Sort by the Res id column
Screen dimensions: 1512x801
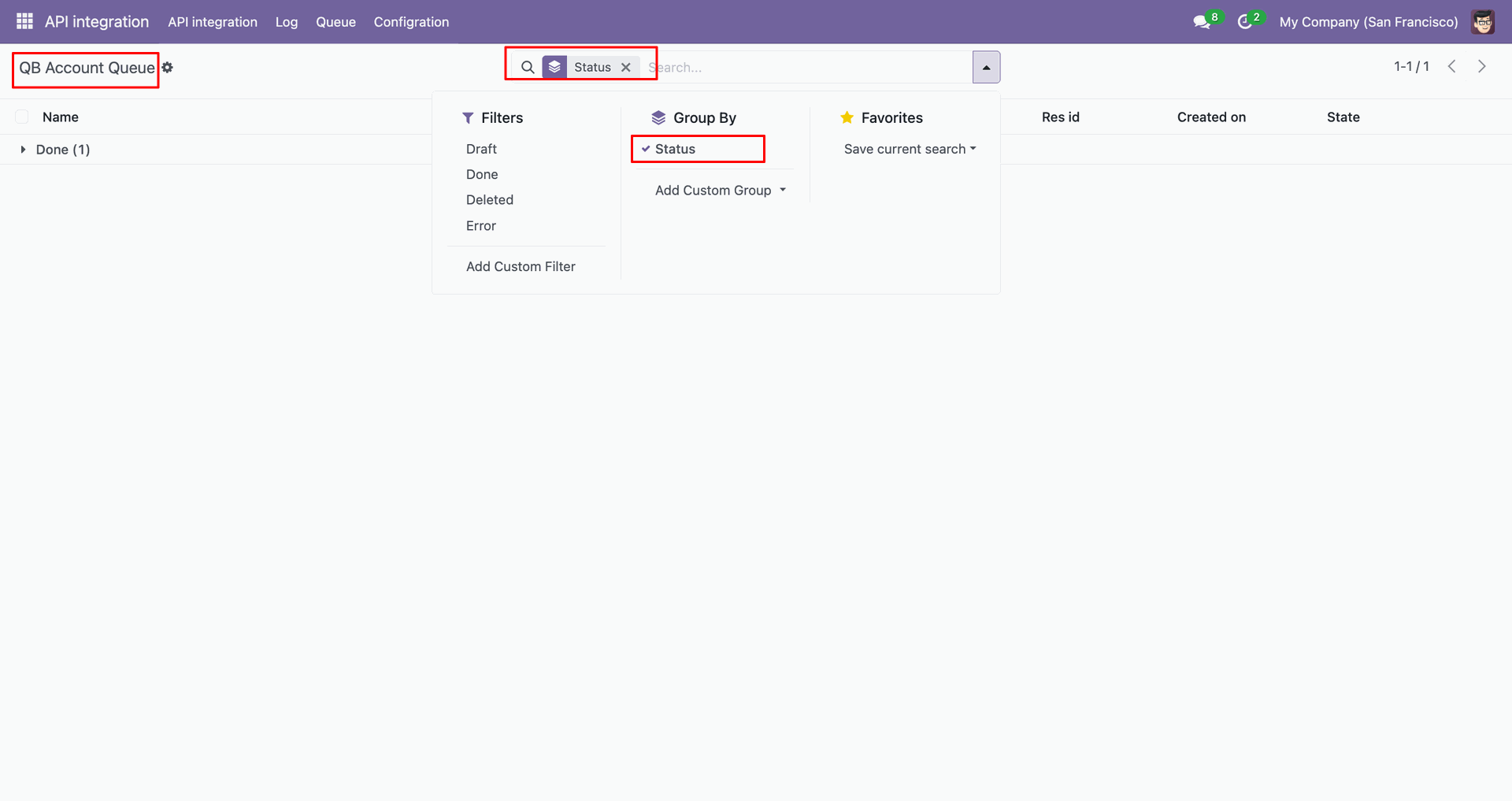pyautogui.click(x=1060, y=117)
